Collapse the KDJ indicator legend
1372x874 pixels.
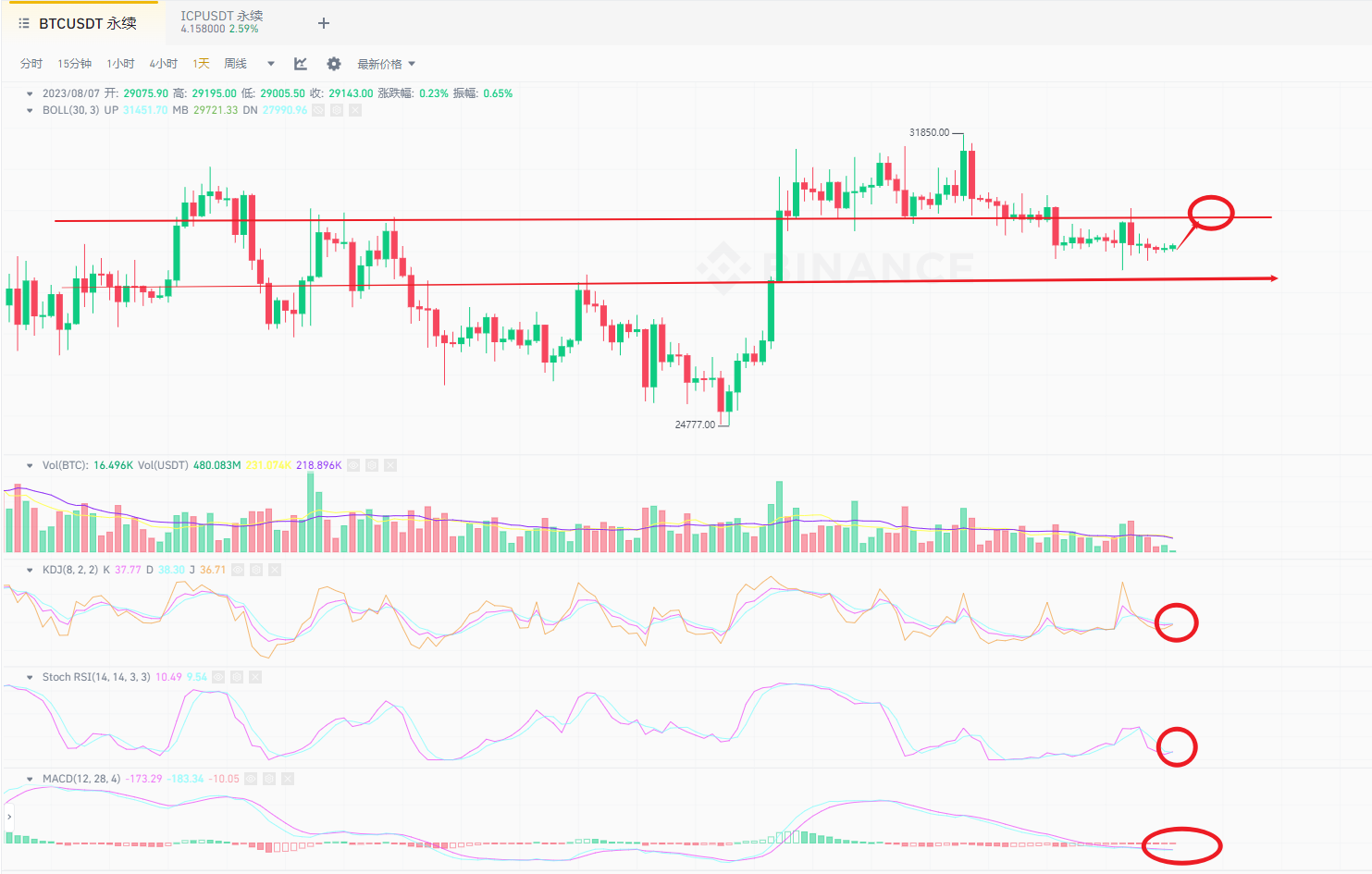point(30,570)
